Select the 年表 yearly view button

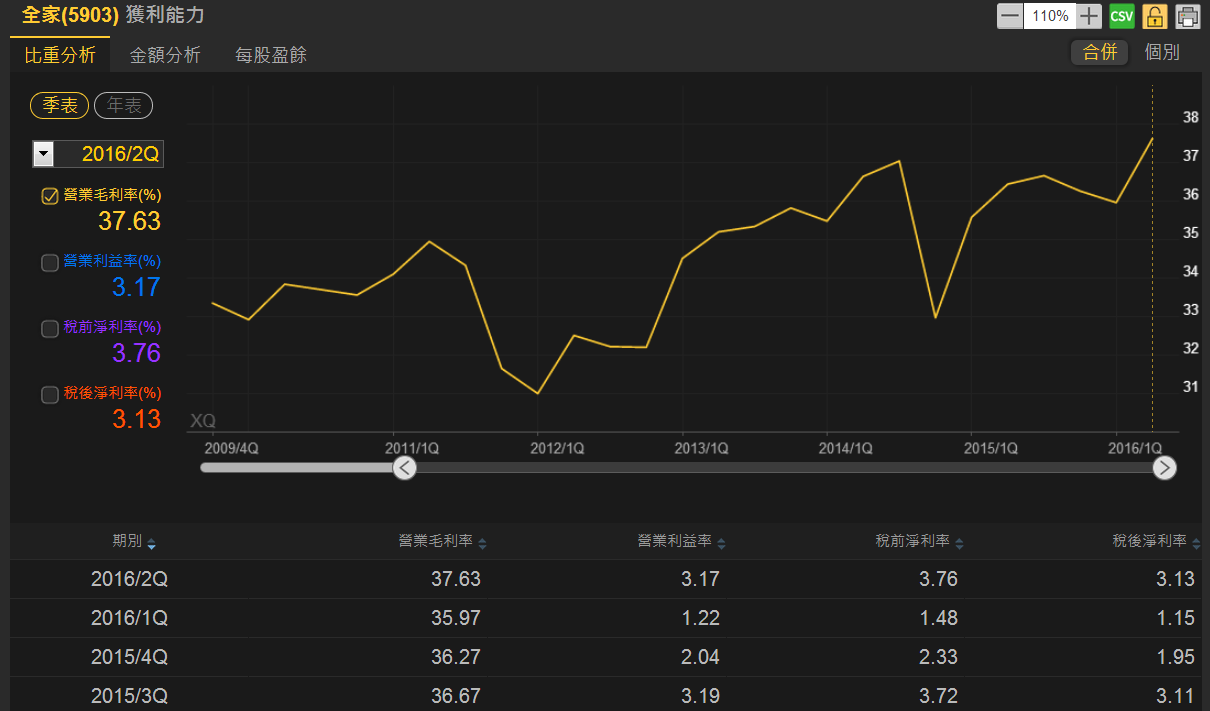tap(123, 106)
